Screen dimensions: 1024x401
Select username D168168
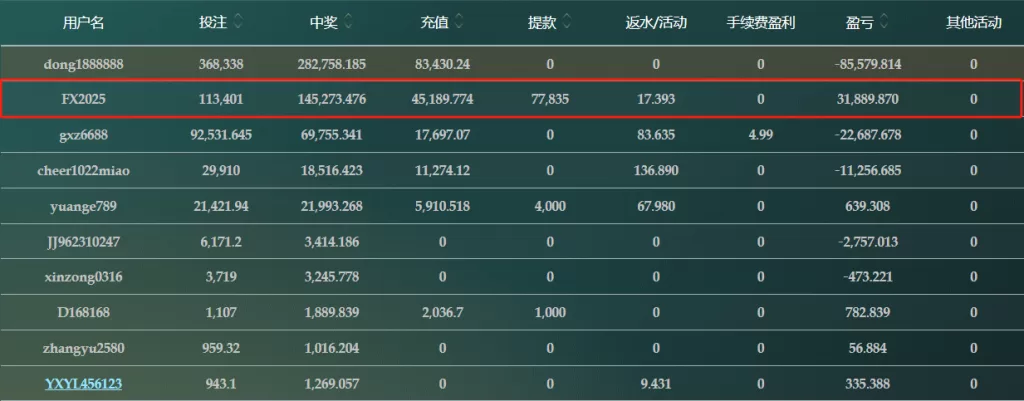pos(84,312)
